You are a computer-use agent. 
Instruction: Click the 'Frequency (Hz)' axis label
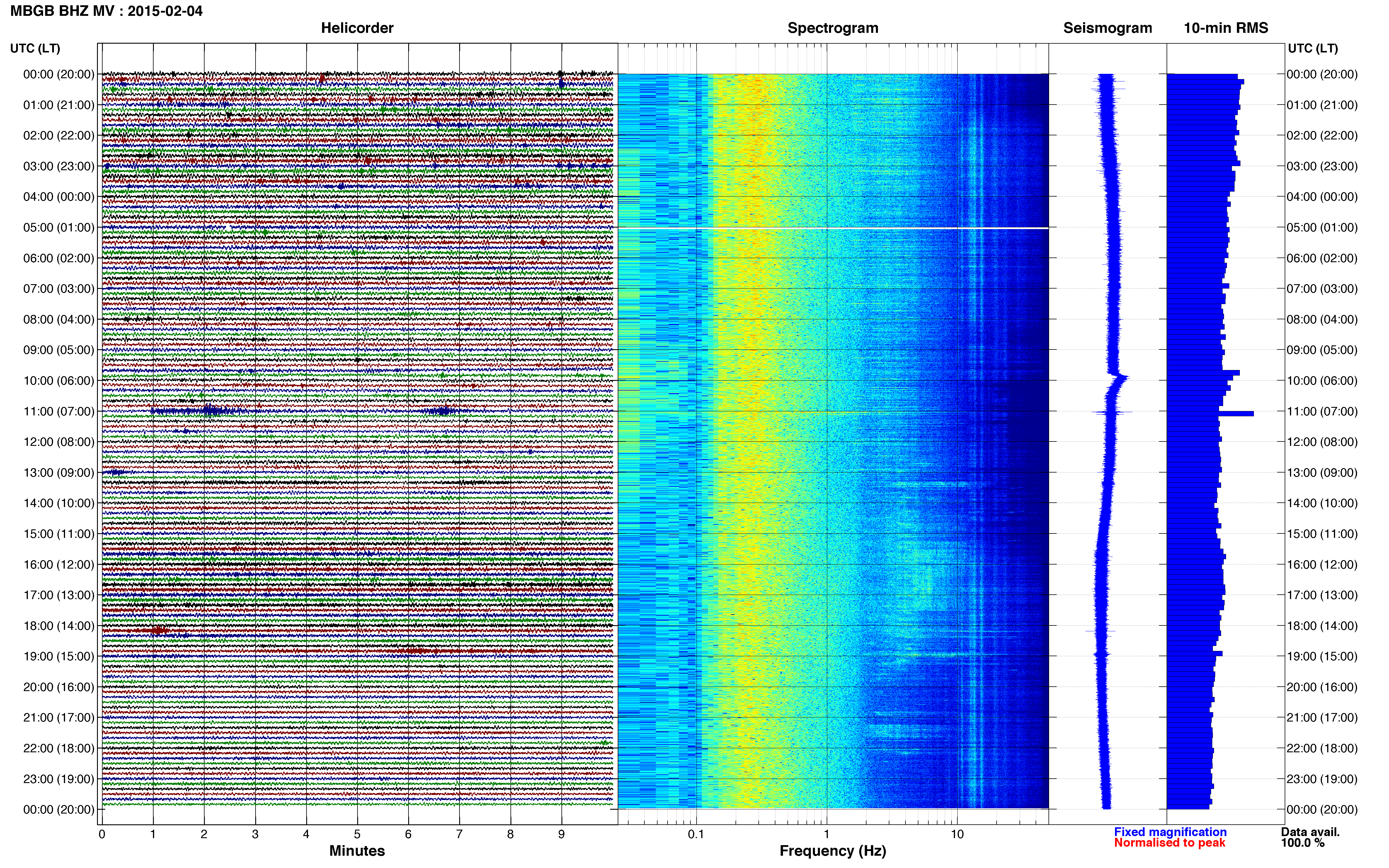click(x=833, y=851)
